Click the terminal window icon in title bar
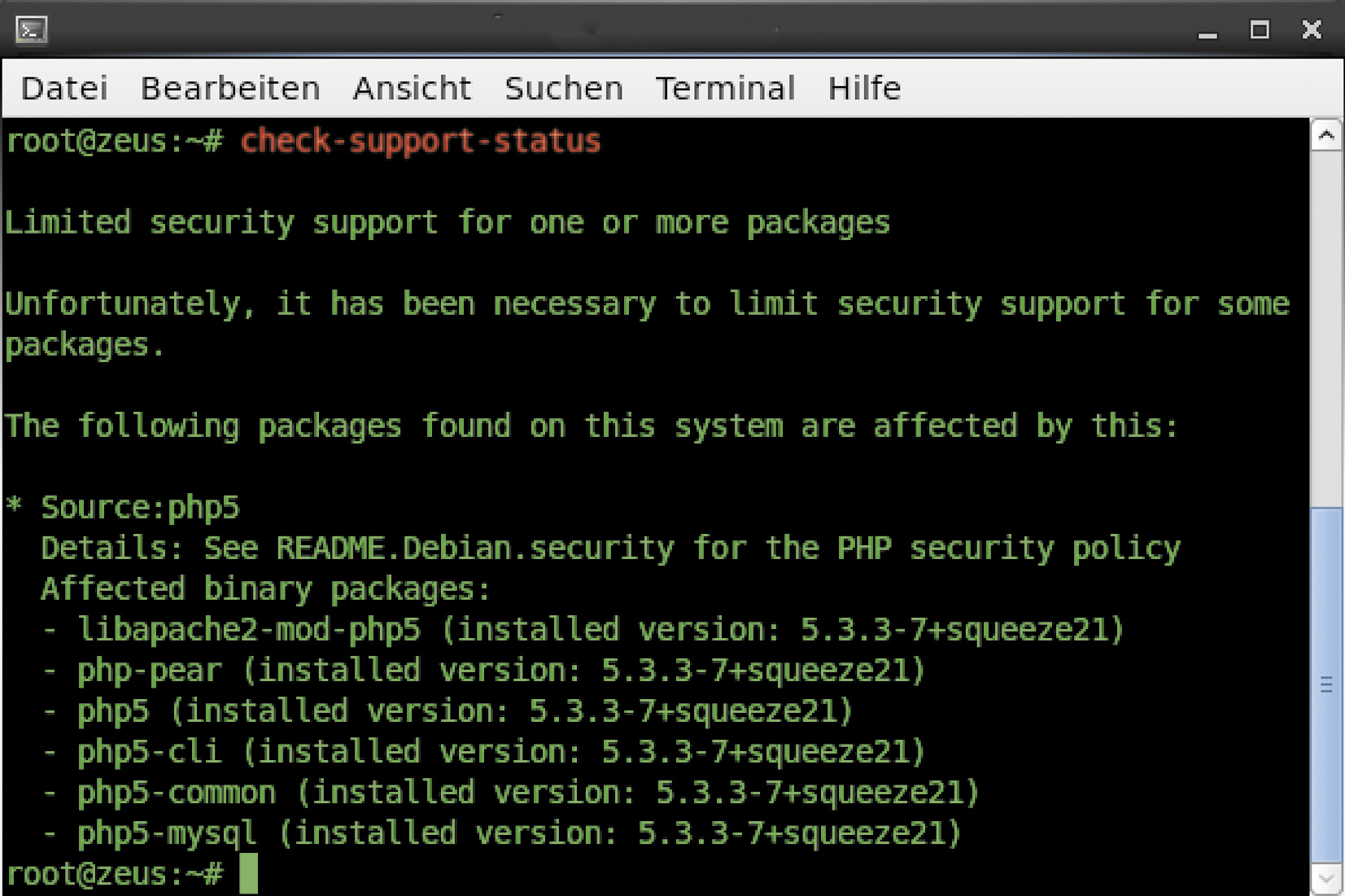 31,30
